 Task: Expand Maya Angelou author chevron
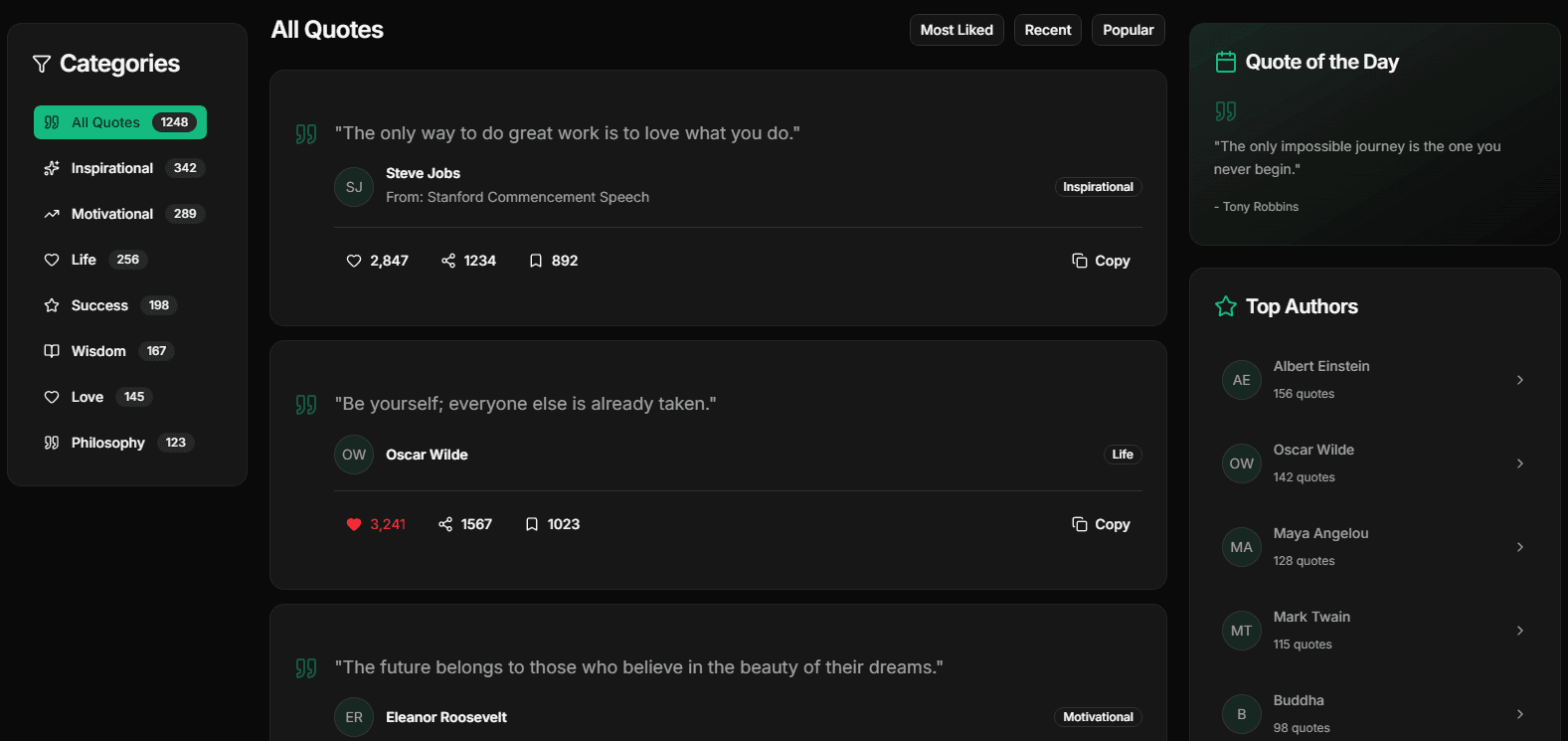tap(1519, 547)
